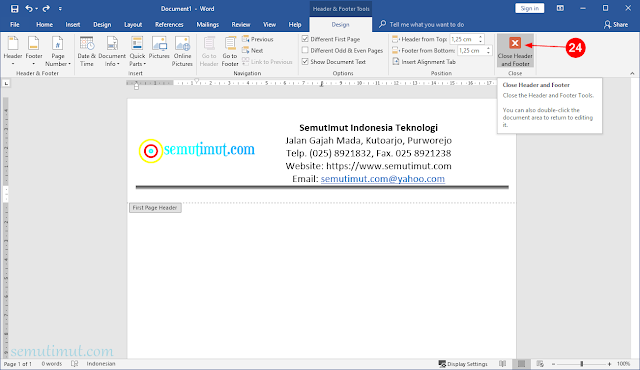The image size is (640, 370).
Task: Undo the last action
Action: pos(29,9)
